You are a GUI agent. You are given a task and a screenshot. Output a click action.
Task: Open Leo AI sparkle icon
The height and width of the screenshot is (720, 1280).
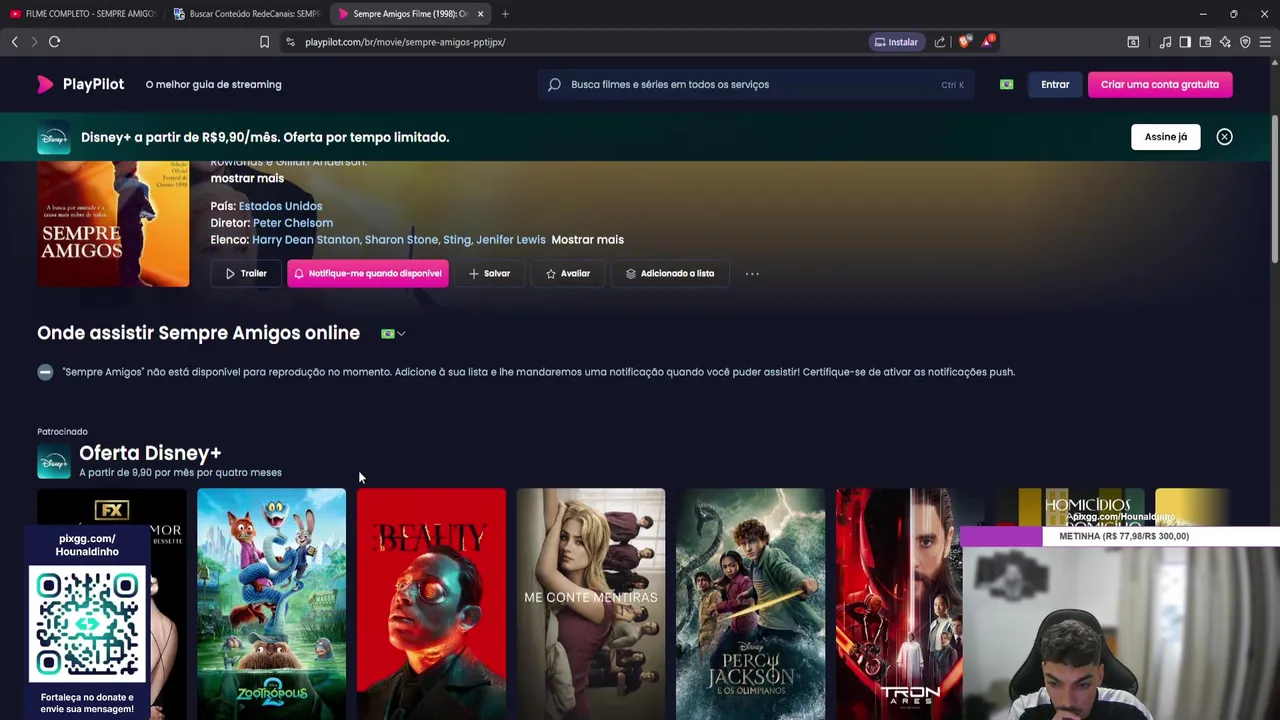(x=1225, y=42)
